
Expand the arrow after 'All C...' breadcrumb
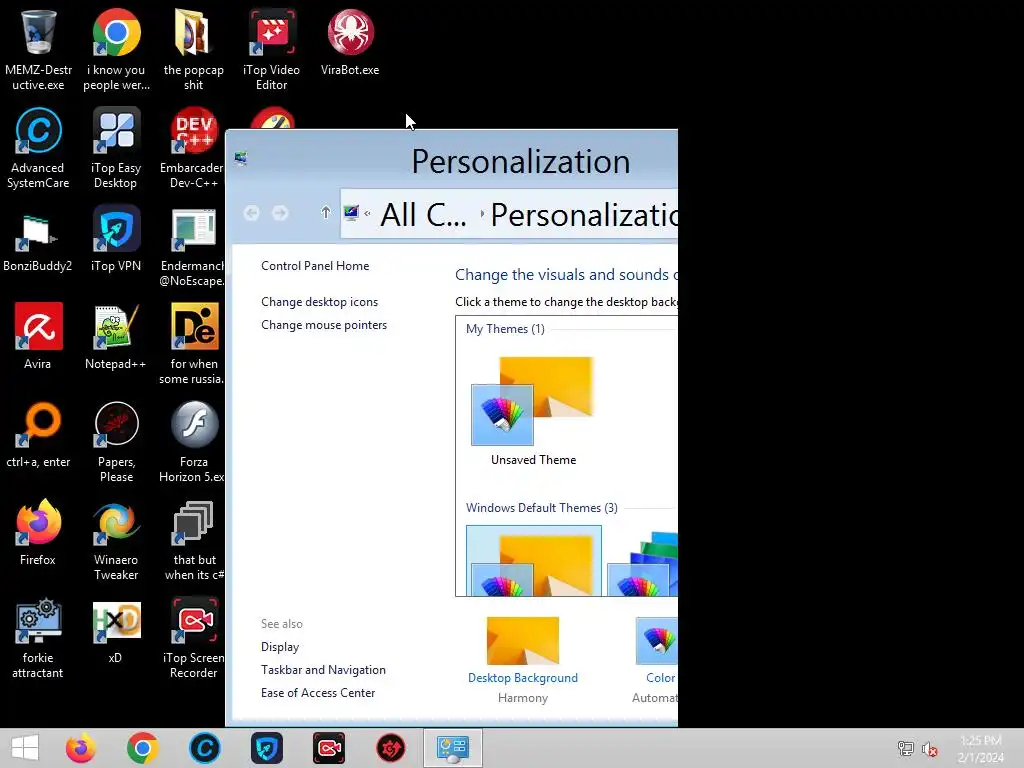point(482,214)
